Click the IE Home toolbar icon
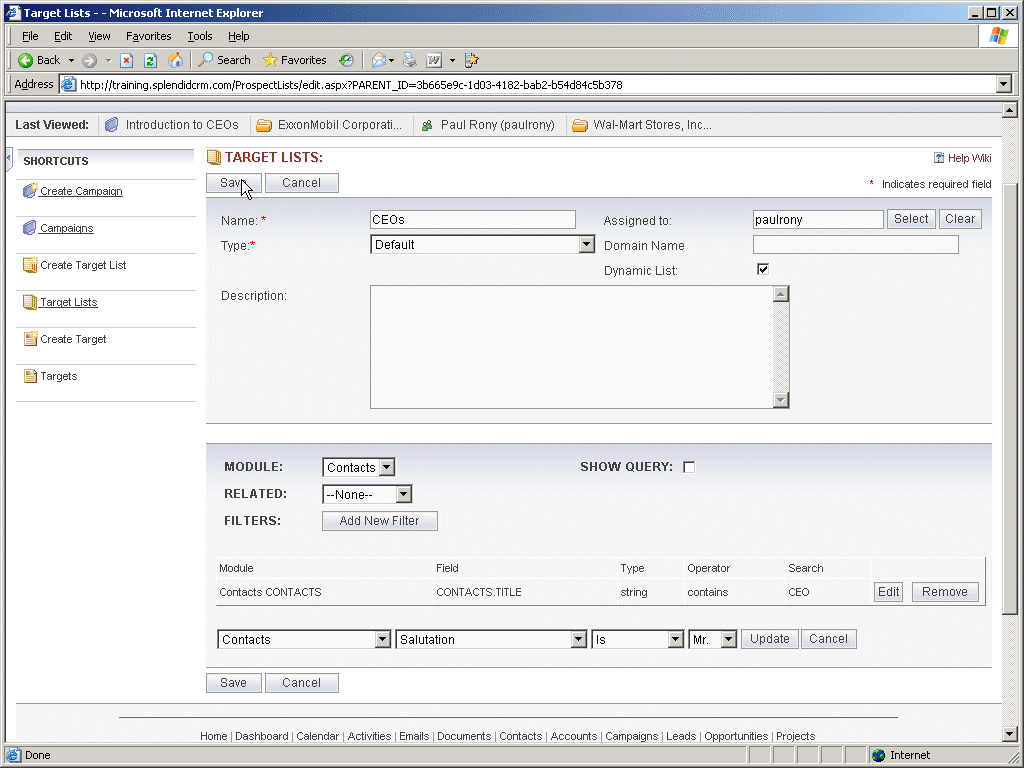The height and width of the screenshot is (768, 1024). [175, 60]
